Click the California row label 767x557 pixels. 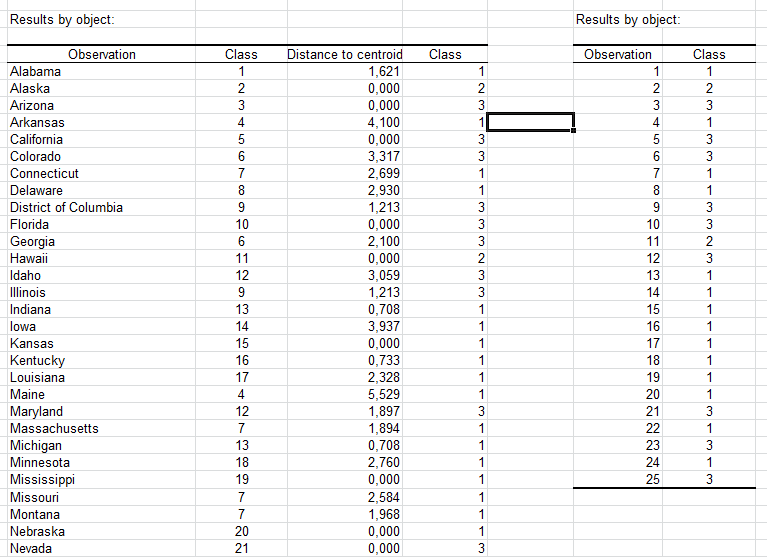(x=101, y=139)
